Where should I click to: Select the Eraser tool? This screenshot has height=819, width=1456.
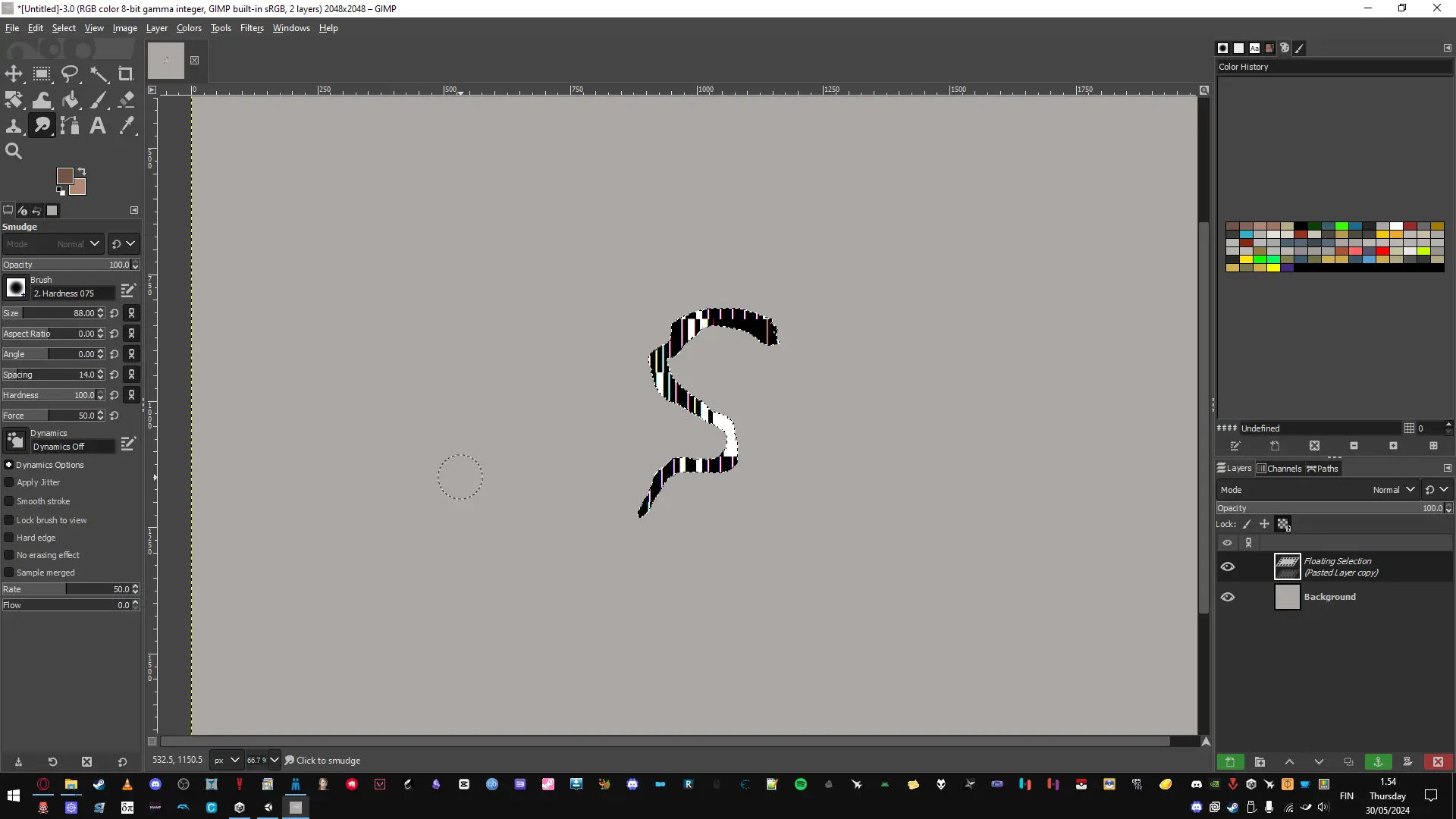126,99
